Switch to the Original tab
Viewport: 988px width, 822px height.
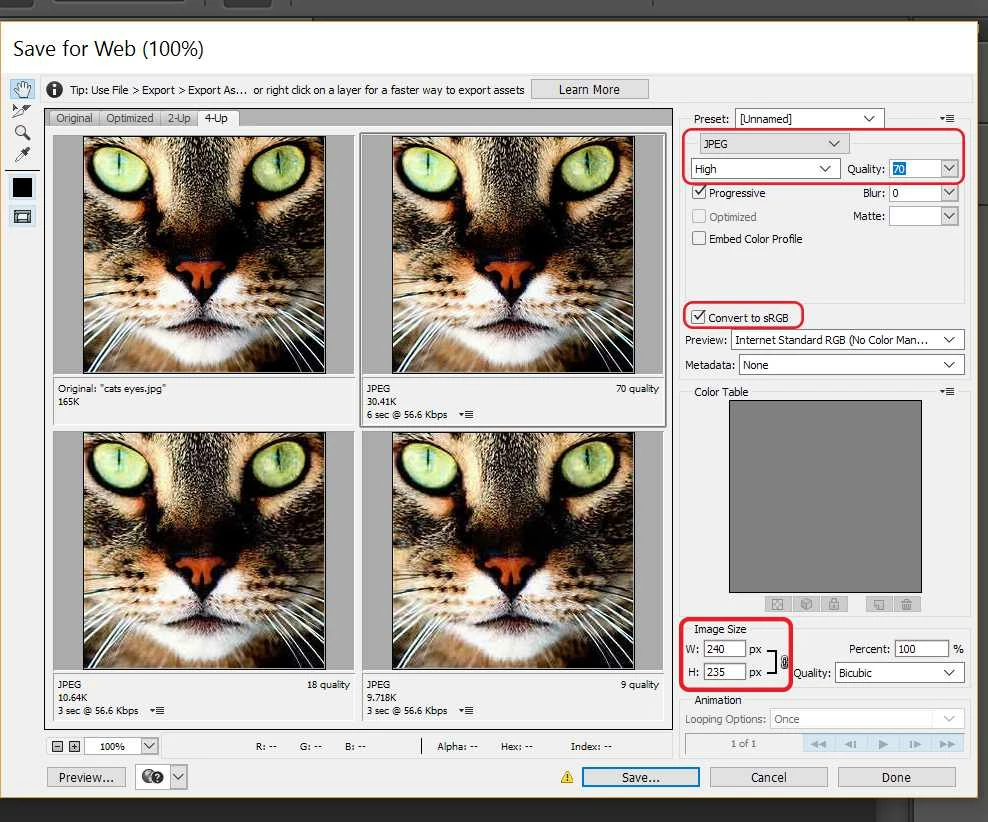pos(74,118)
